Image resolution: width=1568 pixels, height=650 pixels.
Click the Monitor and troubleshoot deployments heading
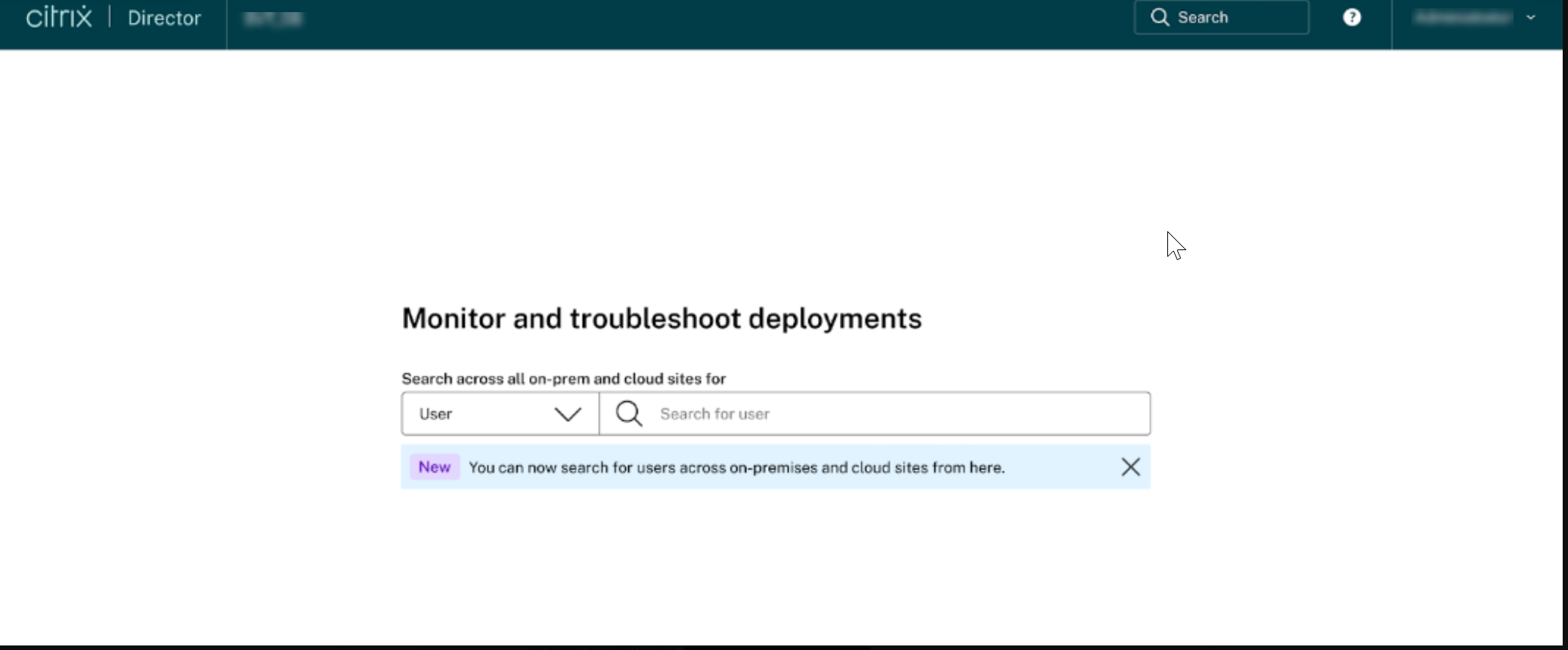point(662,319)
